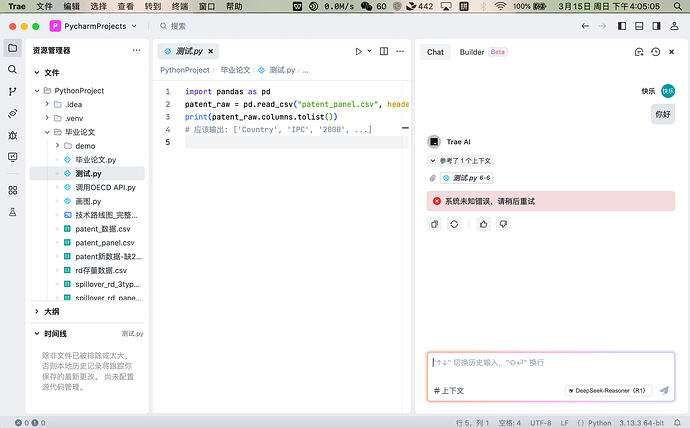The image size is (690, 428).
Task: Expand the 大纲 outline section
Action: 37,311
